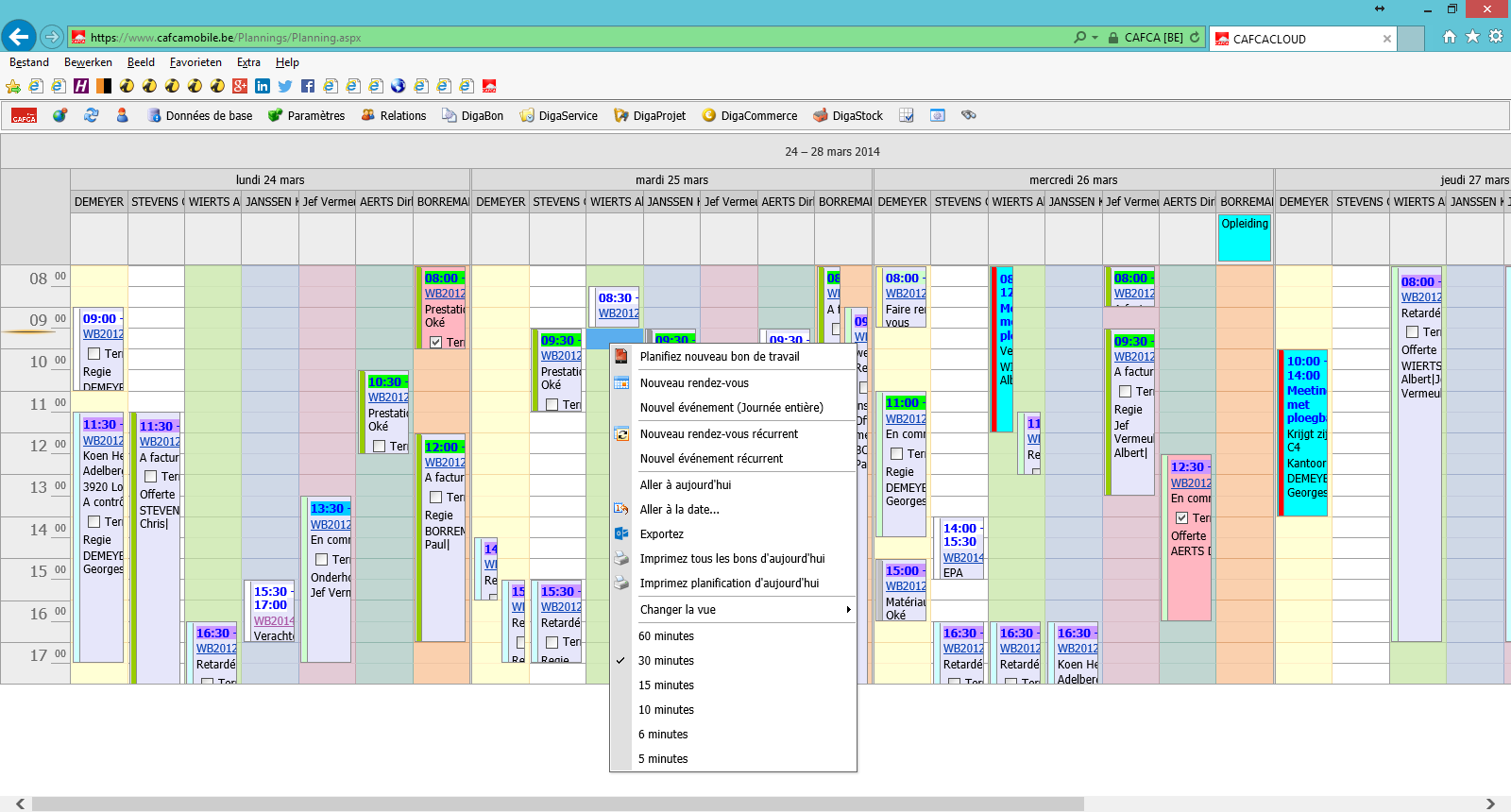Choose Nouvel événement (Journée entière)
The height and width of the screenshot is (812, 1511).
pos(733,408)
